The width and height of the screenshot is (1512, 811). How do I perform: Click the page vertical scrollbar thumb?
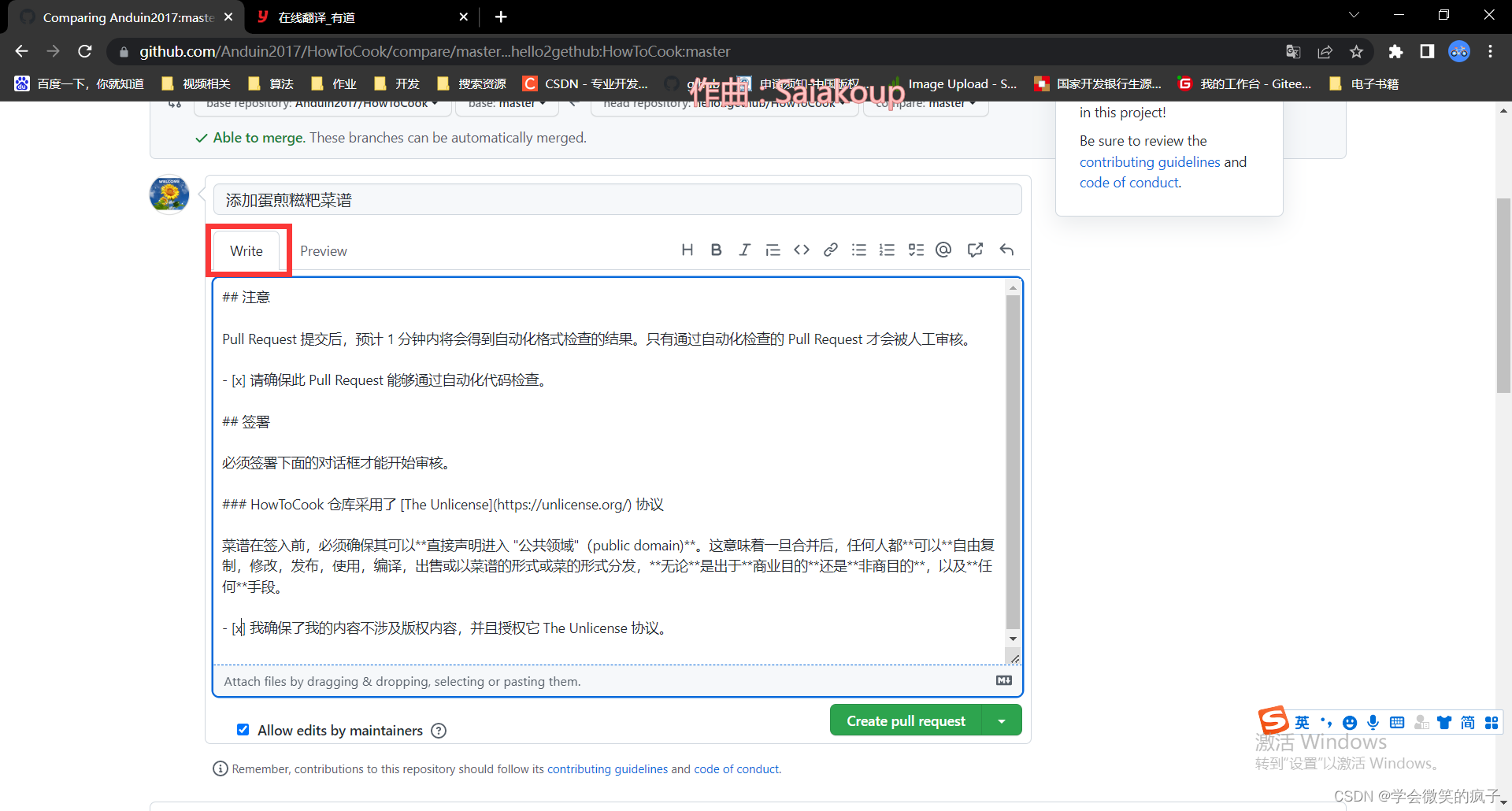1503,295
